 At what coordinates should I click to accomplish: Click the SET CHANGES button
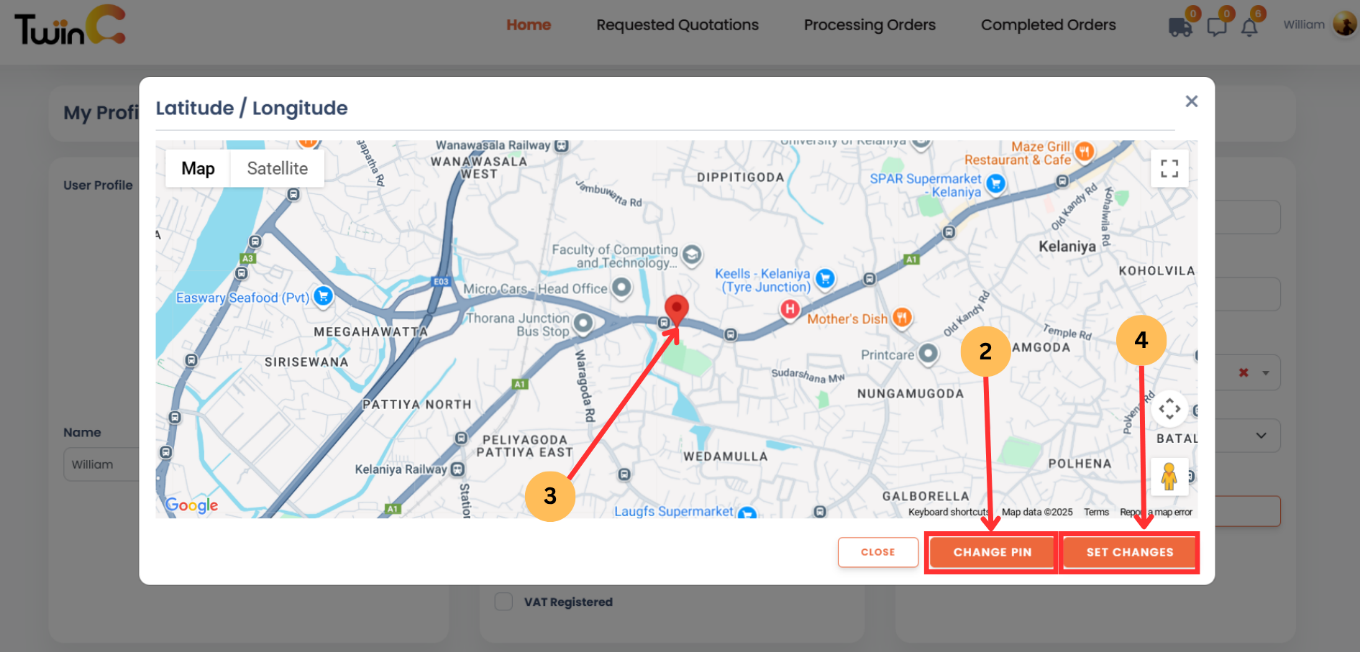click(1129, 551)
